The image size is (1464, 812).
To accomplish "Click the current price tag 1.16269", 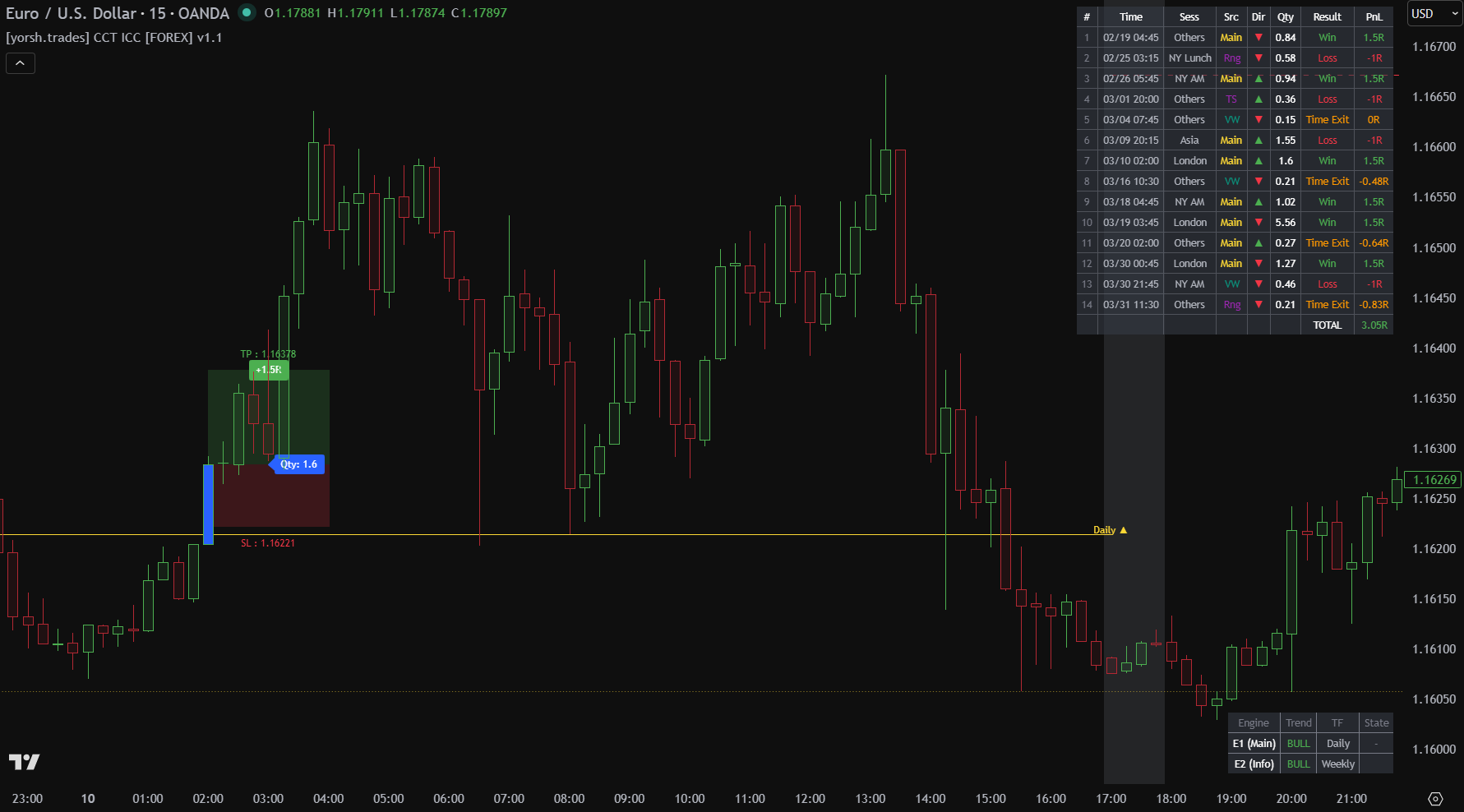I will click(x=1434, y=480).
